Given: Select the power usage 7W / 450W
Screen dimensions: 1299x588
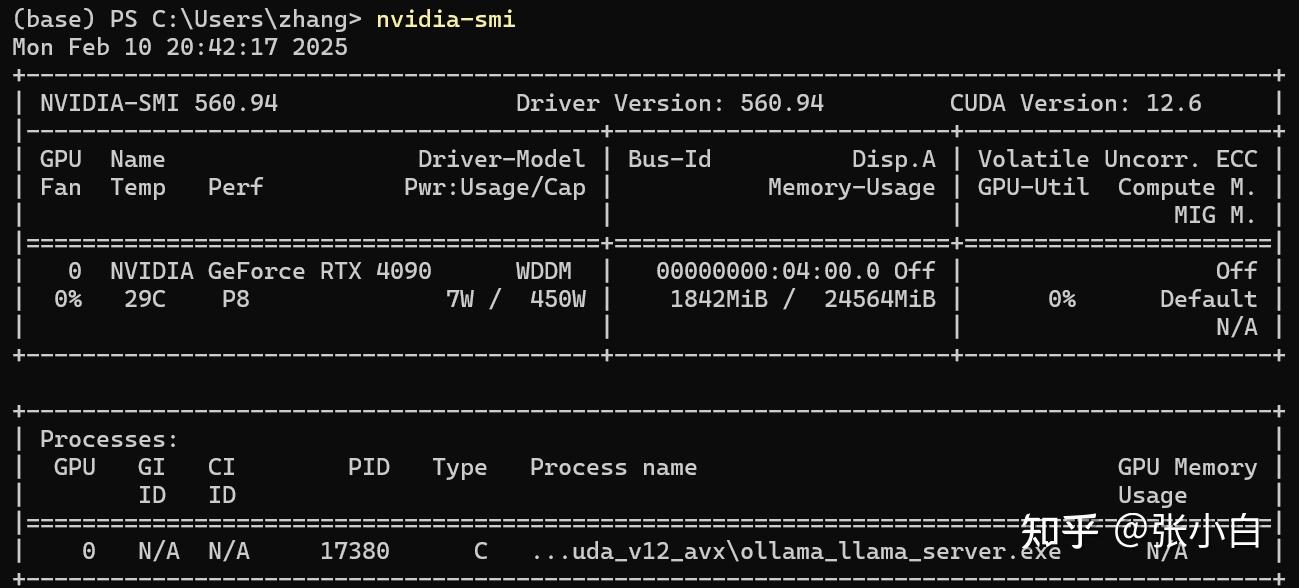Looking at the screenshot, I should (516, 299).
